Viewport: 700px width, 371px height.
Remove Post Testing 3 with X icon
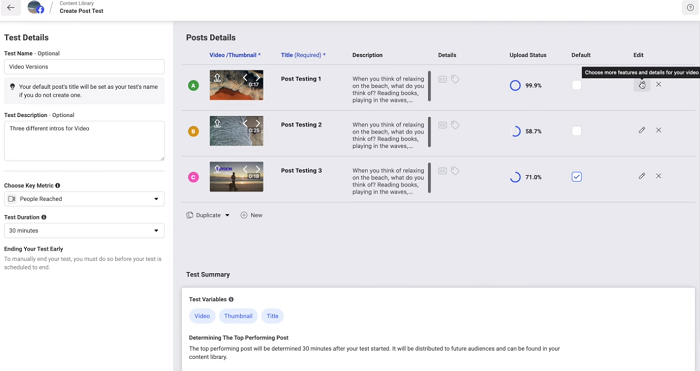coord(658,176)
